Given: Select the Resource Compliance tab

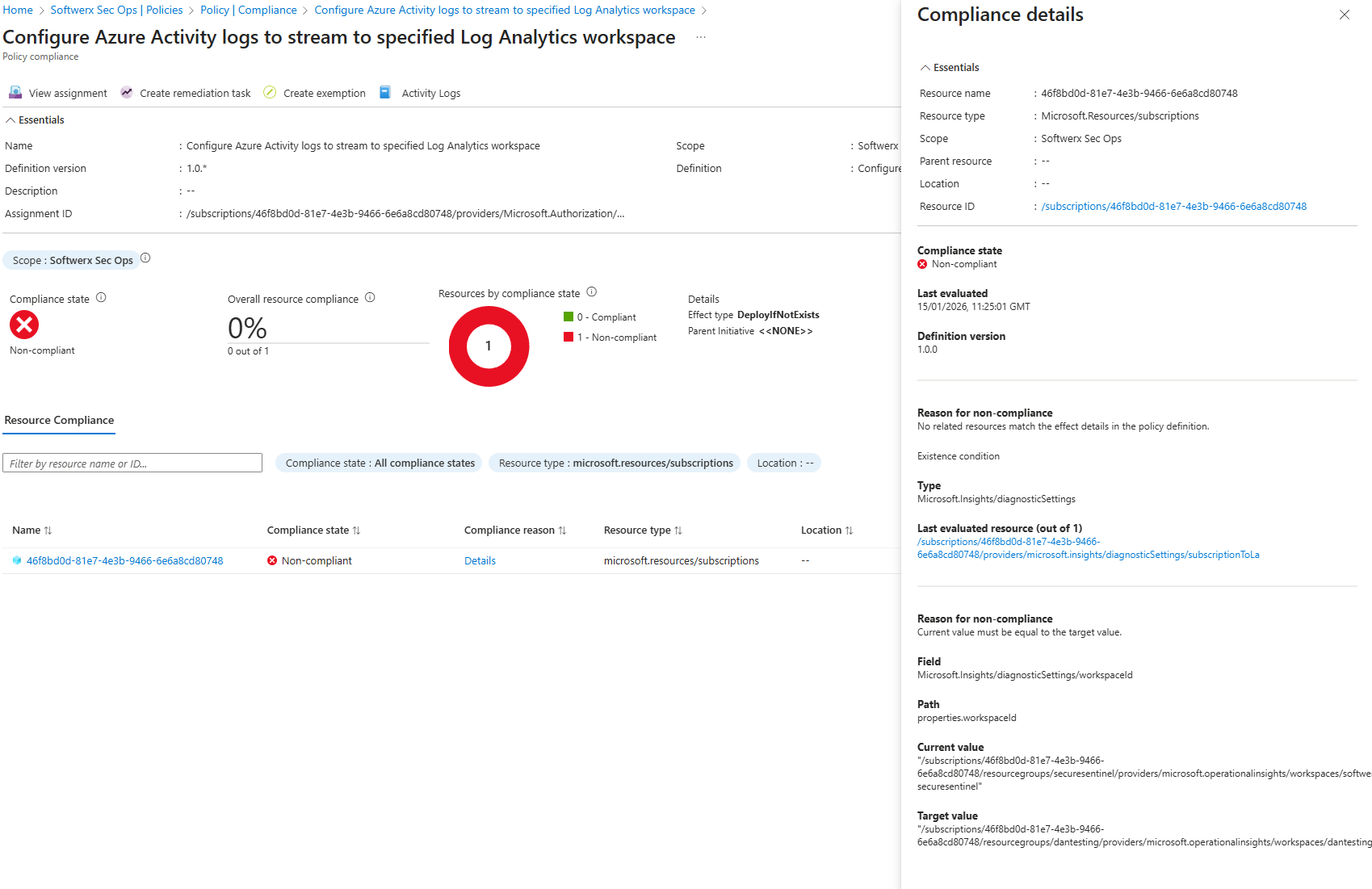Looking at the screenshot, I should (x=59, y=421).
